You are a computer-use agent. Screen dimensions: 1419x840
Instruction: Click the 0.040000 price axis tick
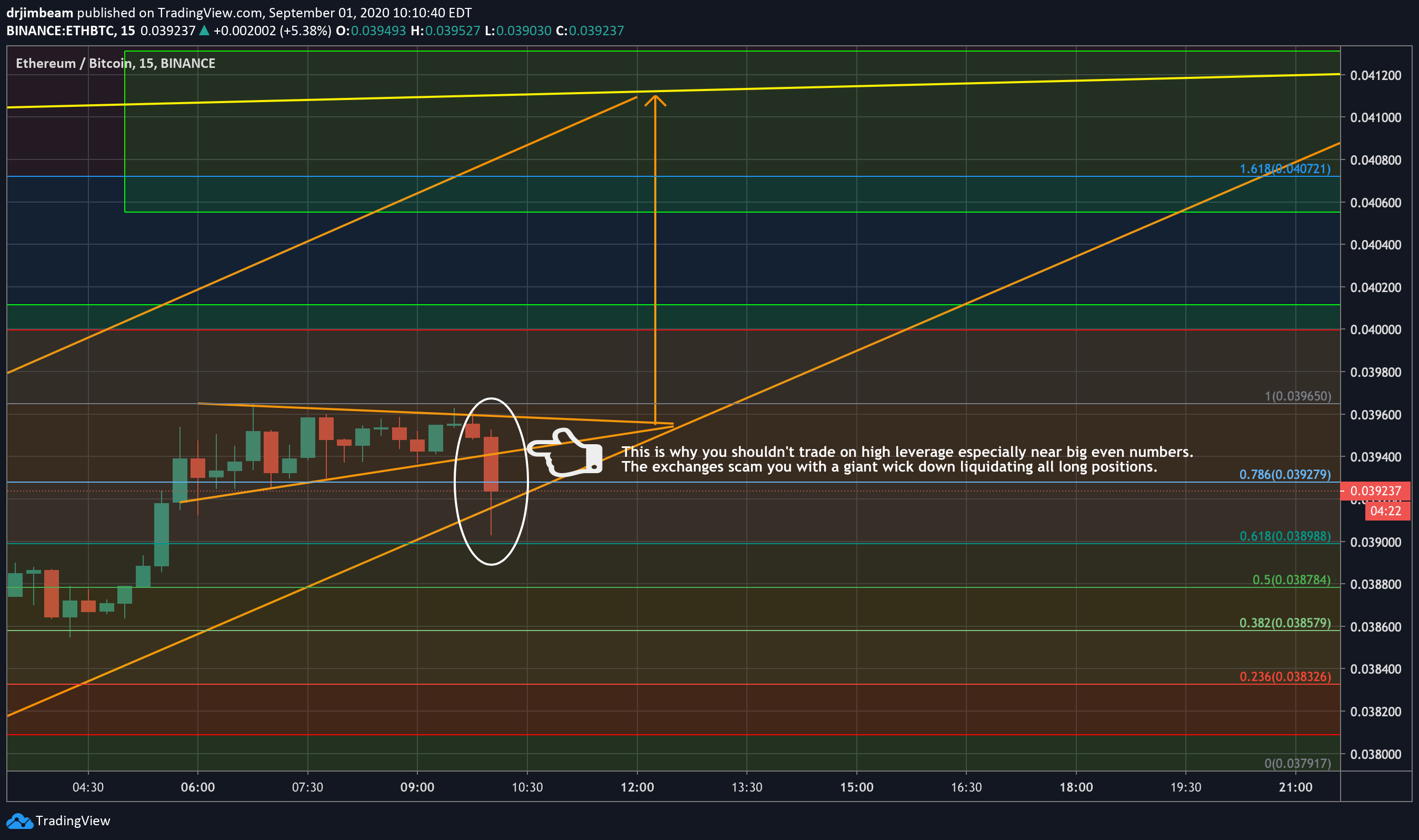pos(1375,329)
